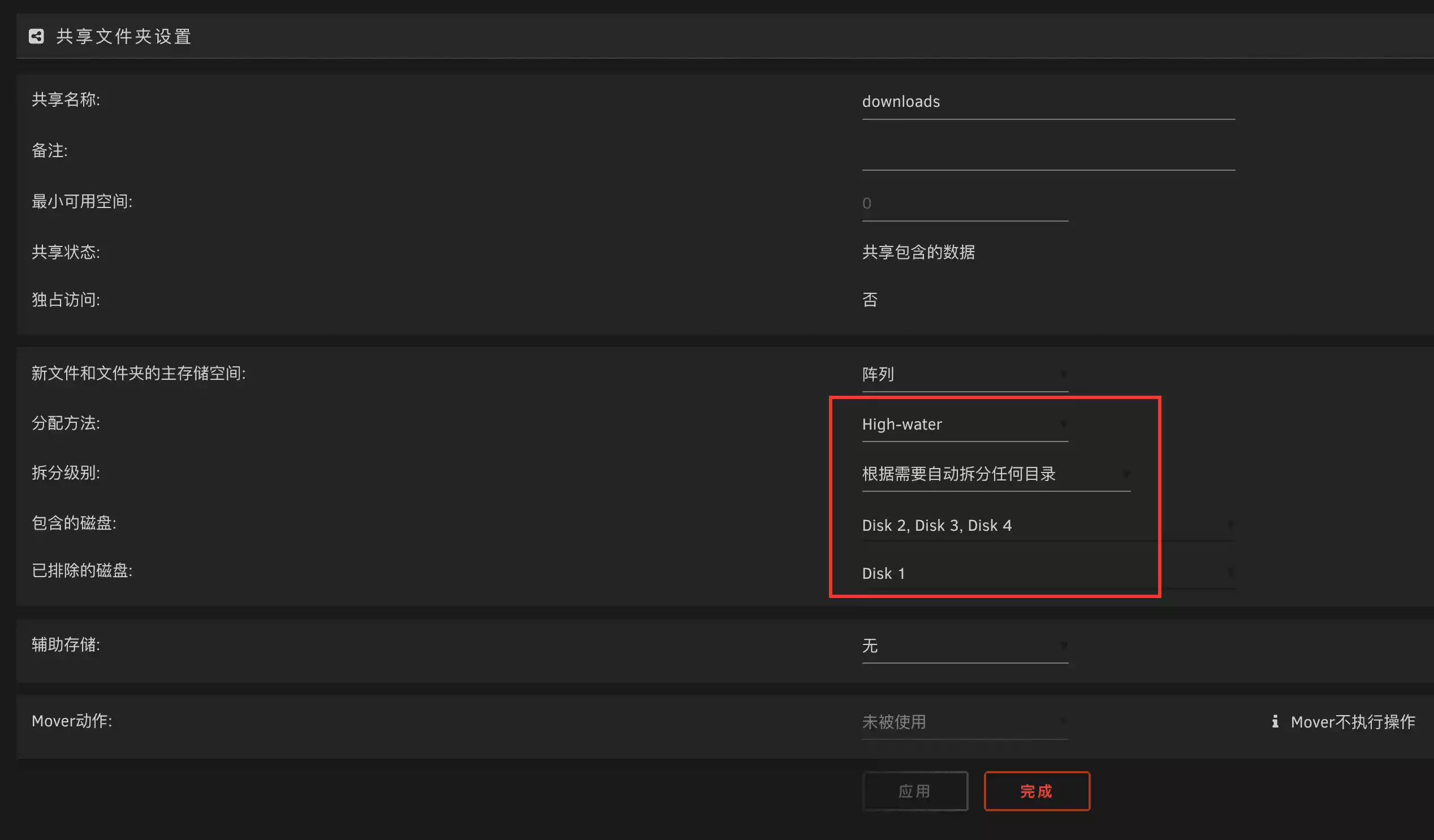
Task: Open the 分配方法 dropdown showing High-water
Action: pos(965,425)
